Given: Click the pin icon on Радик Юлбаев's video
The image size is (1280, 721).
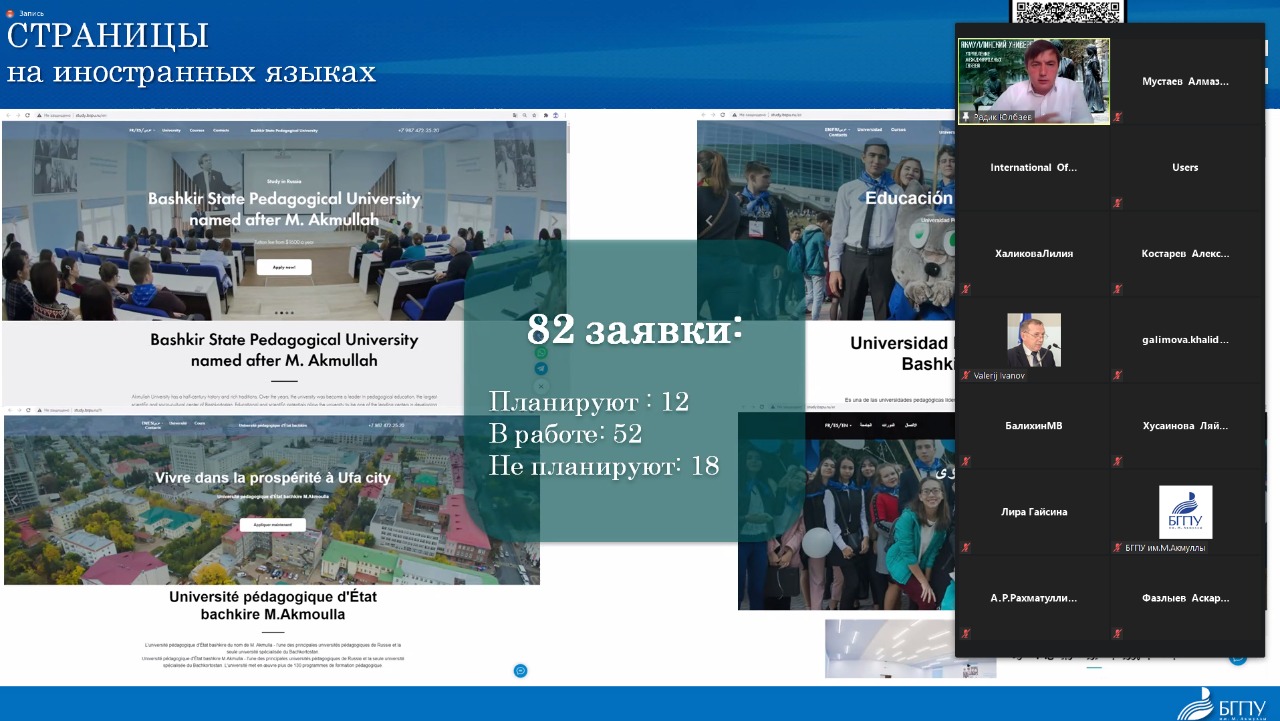Looking at the screenshot, I should pyautogui.click(x=966, y=117).
